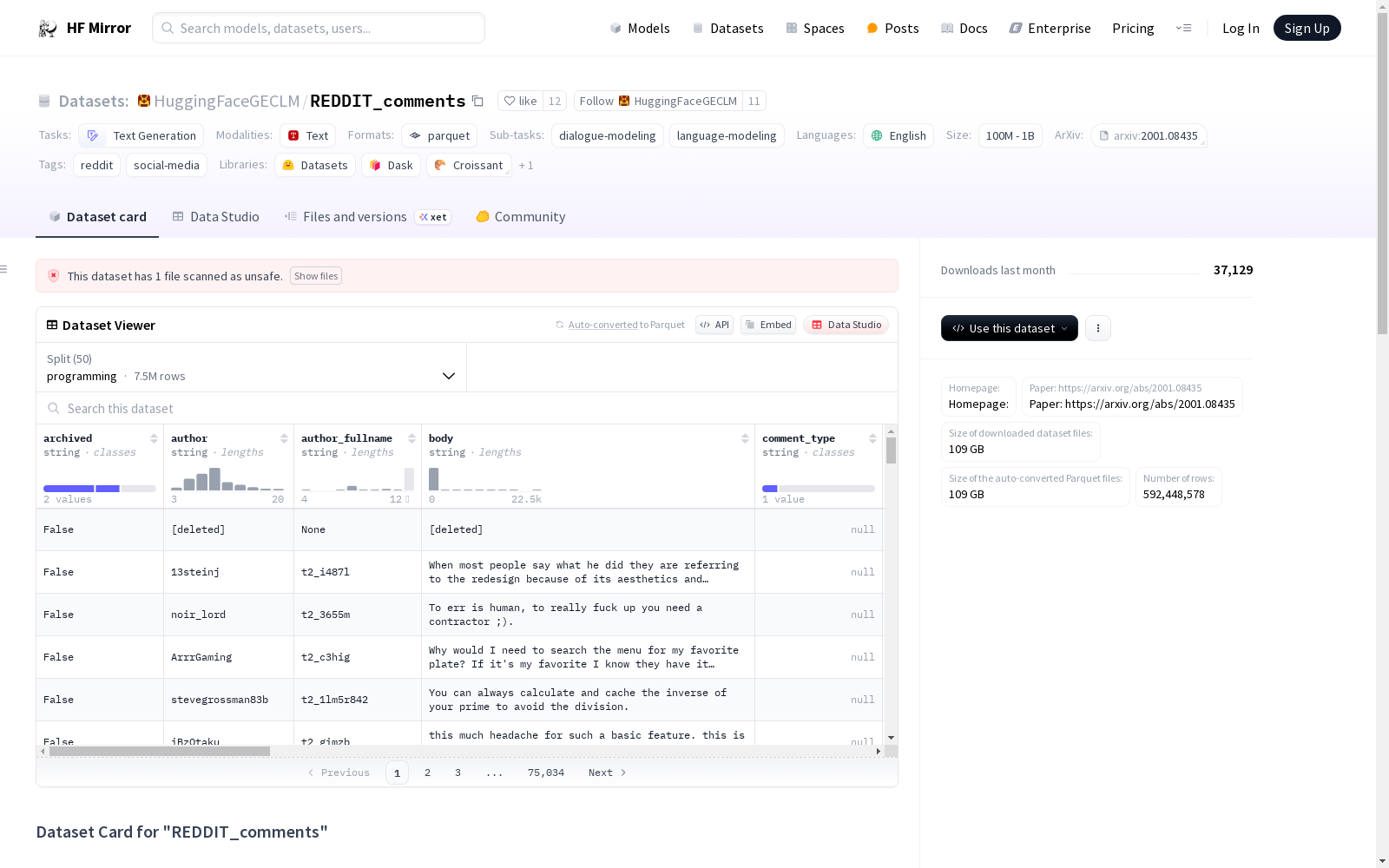Jump to page 75,034
Screen dimensions: 1389x868
546,773
